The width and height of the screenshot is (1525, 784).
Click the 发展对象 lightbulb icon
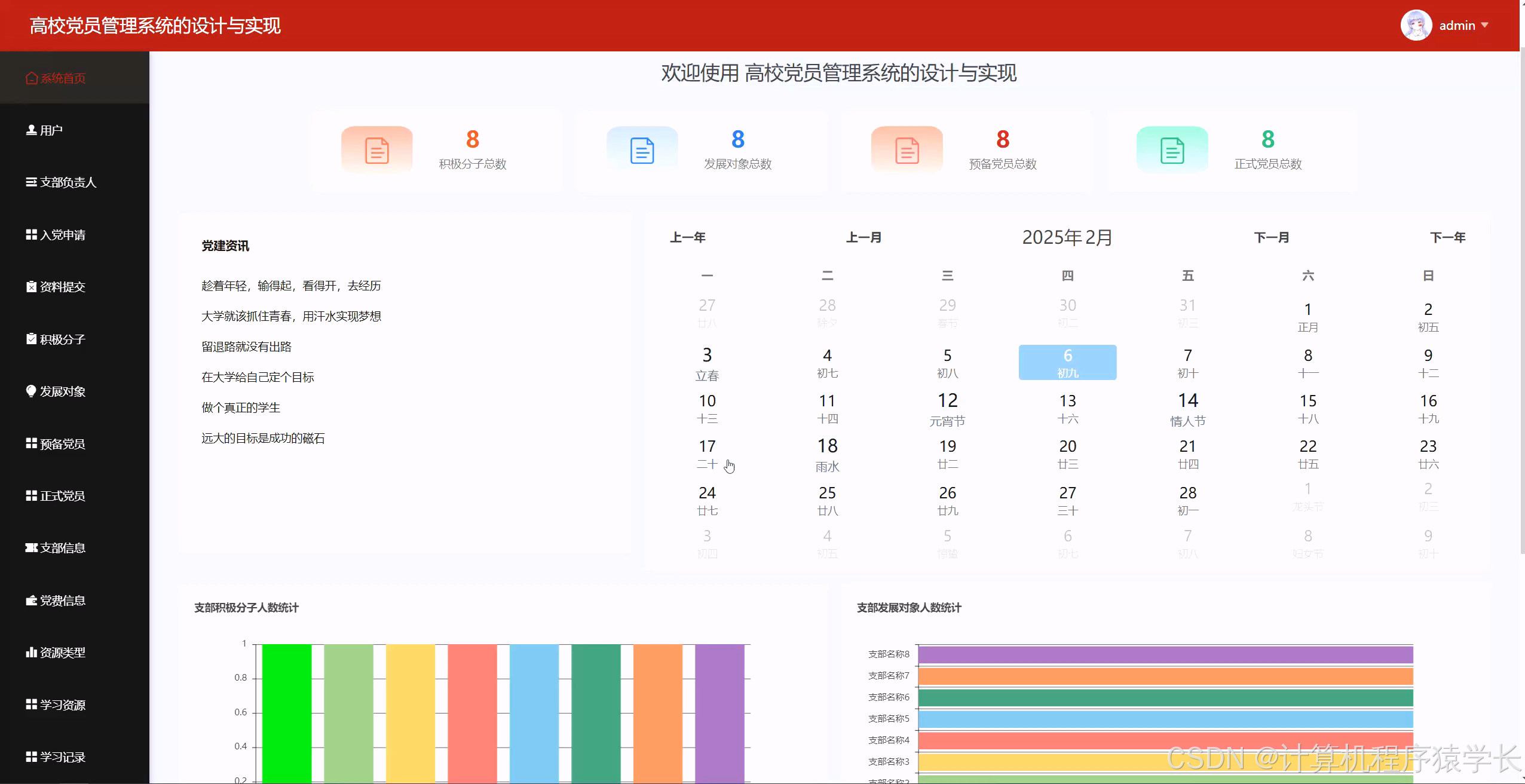point(32,391)
